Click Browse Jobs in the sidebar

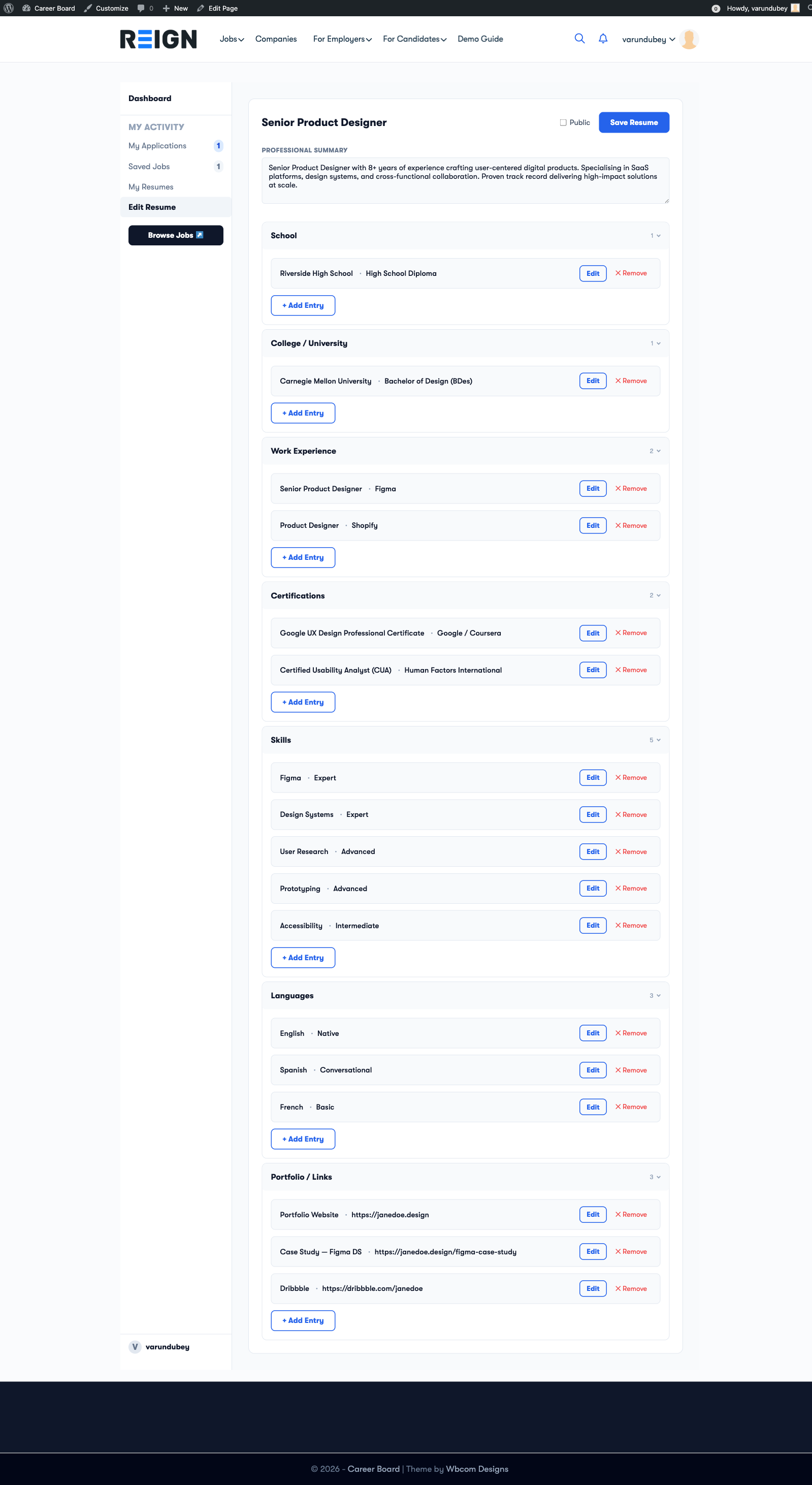pyautogui.click(x=176, y=235)
